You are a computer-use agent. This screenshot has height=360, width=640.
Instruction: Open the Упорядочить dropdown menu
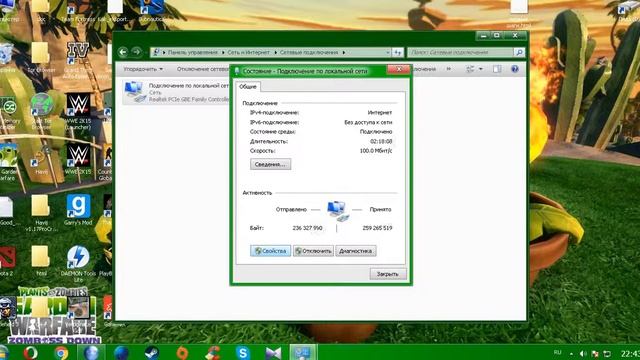[143, 69]
